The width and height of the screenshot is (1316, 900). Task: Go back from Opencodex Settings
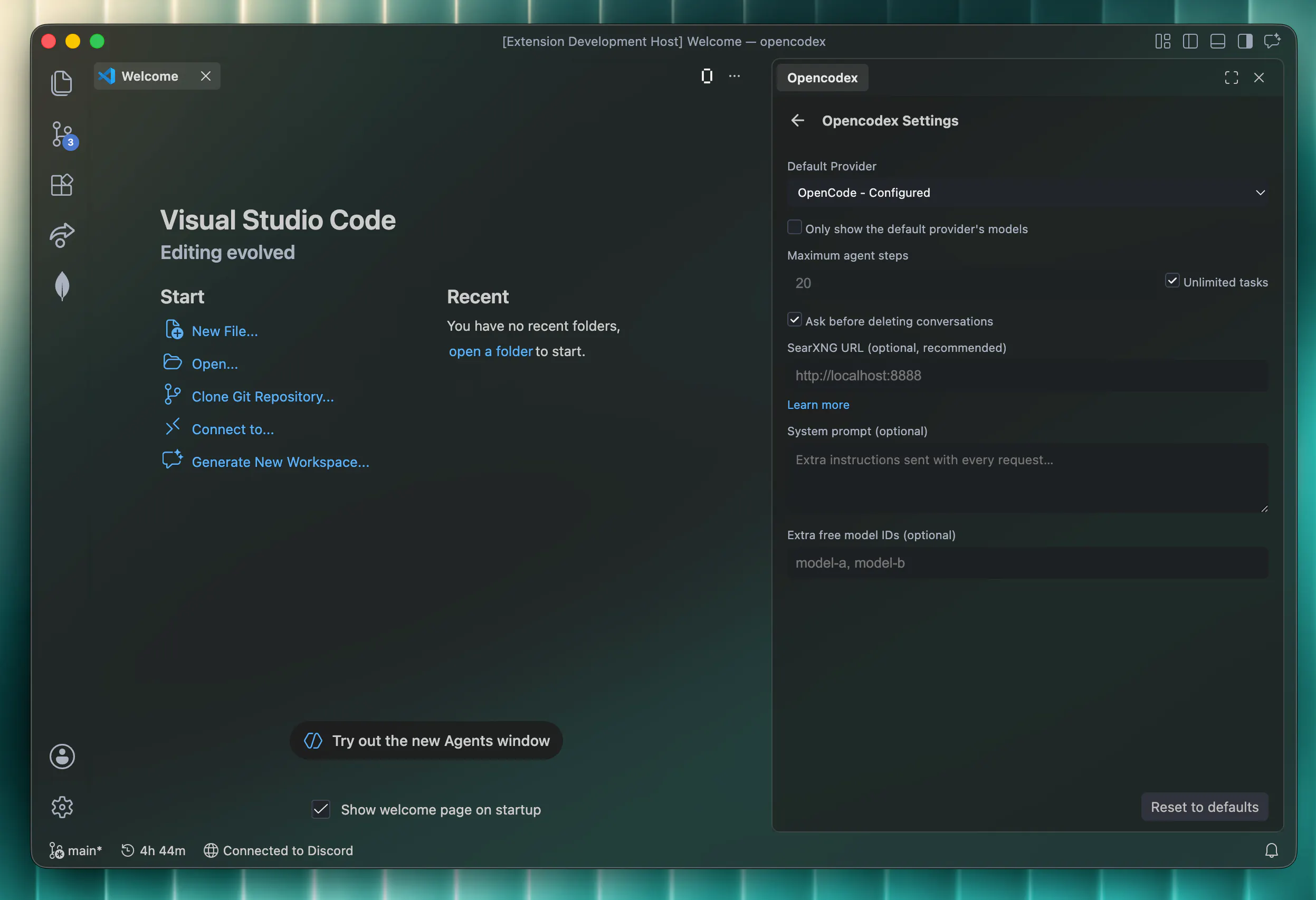(x=798, y=121)
